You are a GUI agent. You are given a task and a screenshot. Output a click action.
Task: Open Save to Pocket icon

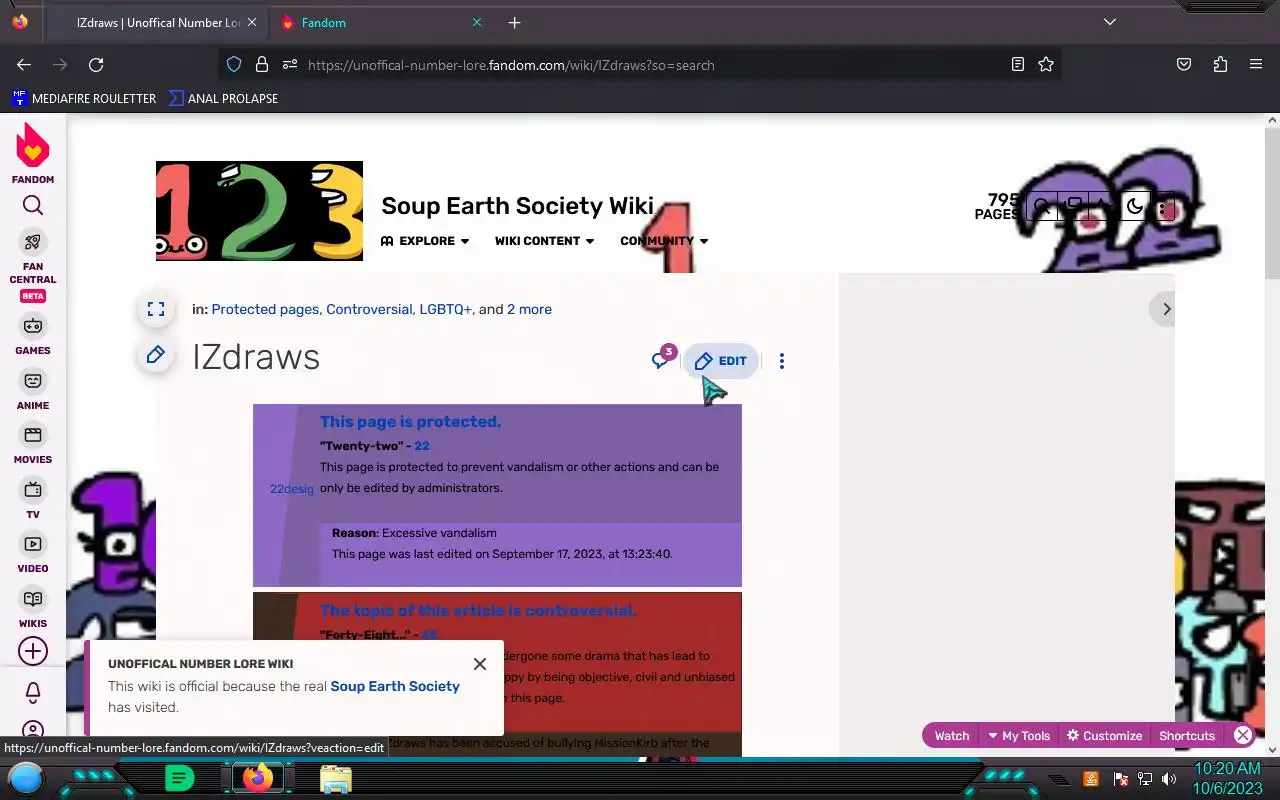(1184, 65)
